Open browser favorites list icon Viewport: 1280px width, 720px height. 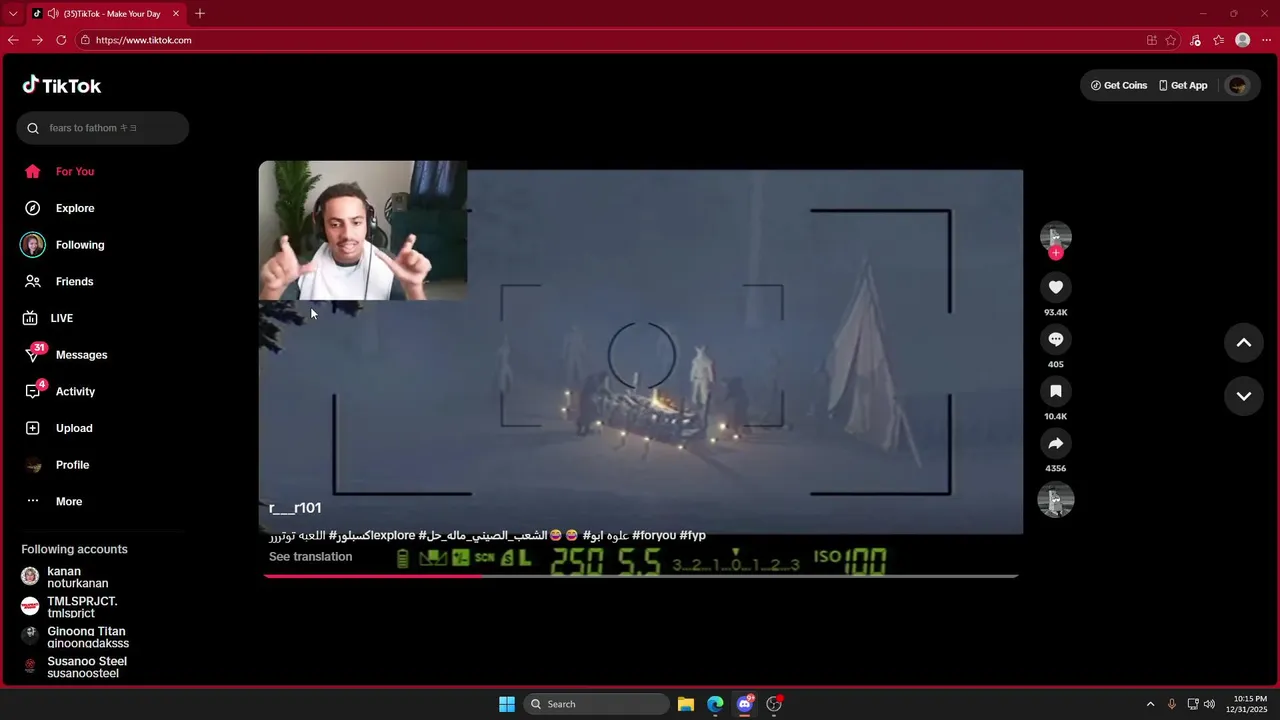[x=1219, y=40]
